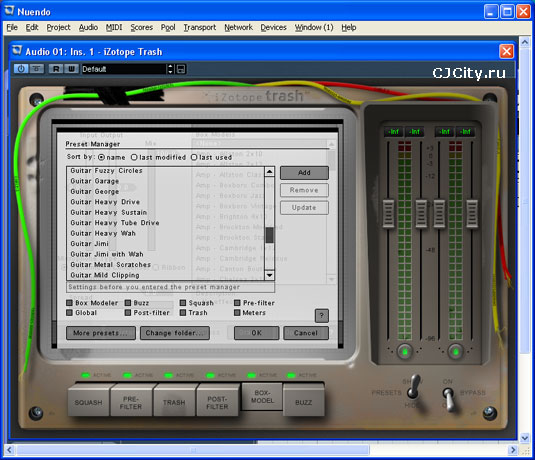The image size is (535, 460).
Task: Click the Remove preset button
Action: [x=304, y=190]
